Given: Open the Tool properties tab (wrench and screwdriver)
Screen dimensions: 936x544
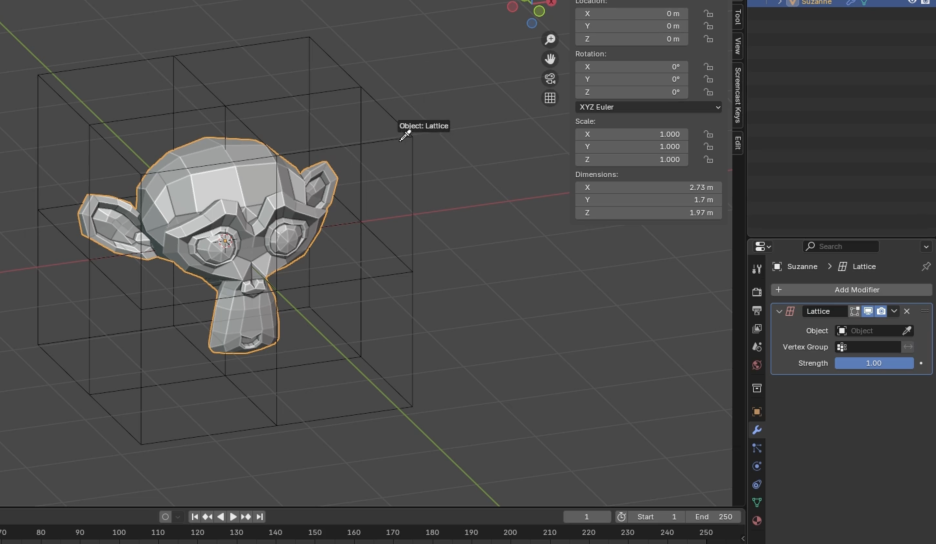Looking at the screenshot, I should [757, 269].
